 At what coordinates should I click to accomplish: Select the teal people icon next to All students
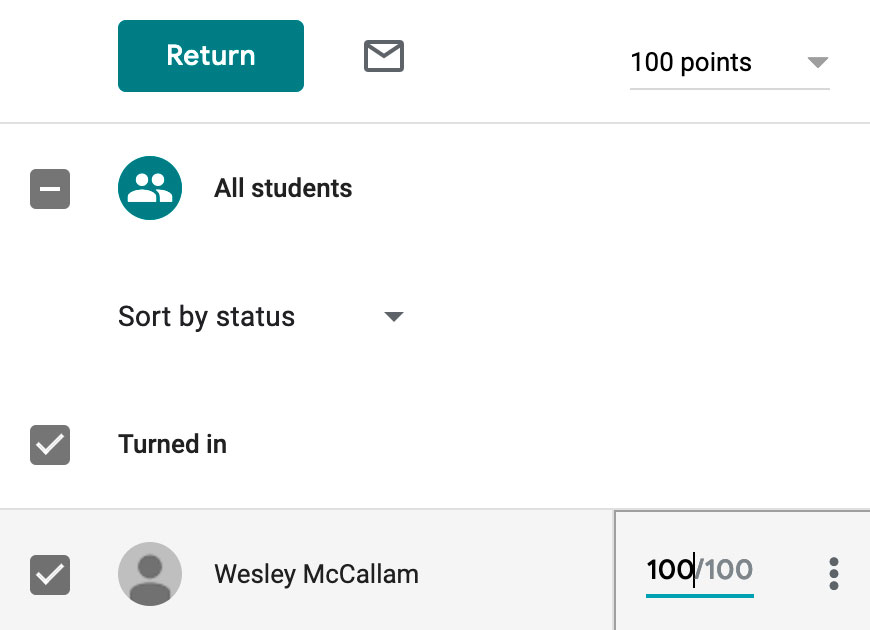(x=150, y=188)
